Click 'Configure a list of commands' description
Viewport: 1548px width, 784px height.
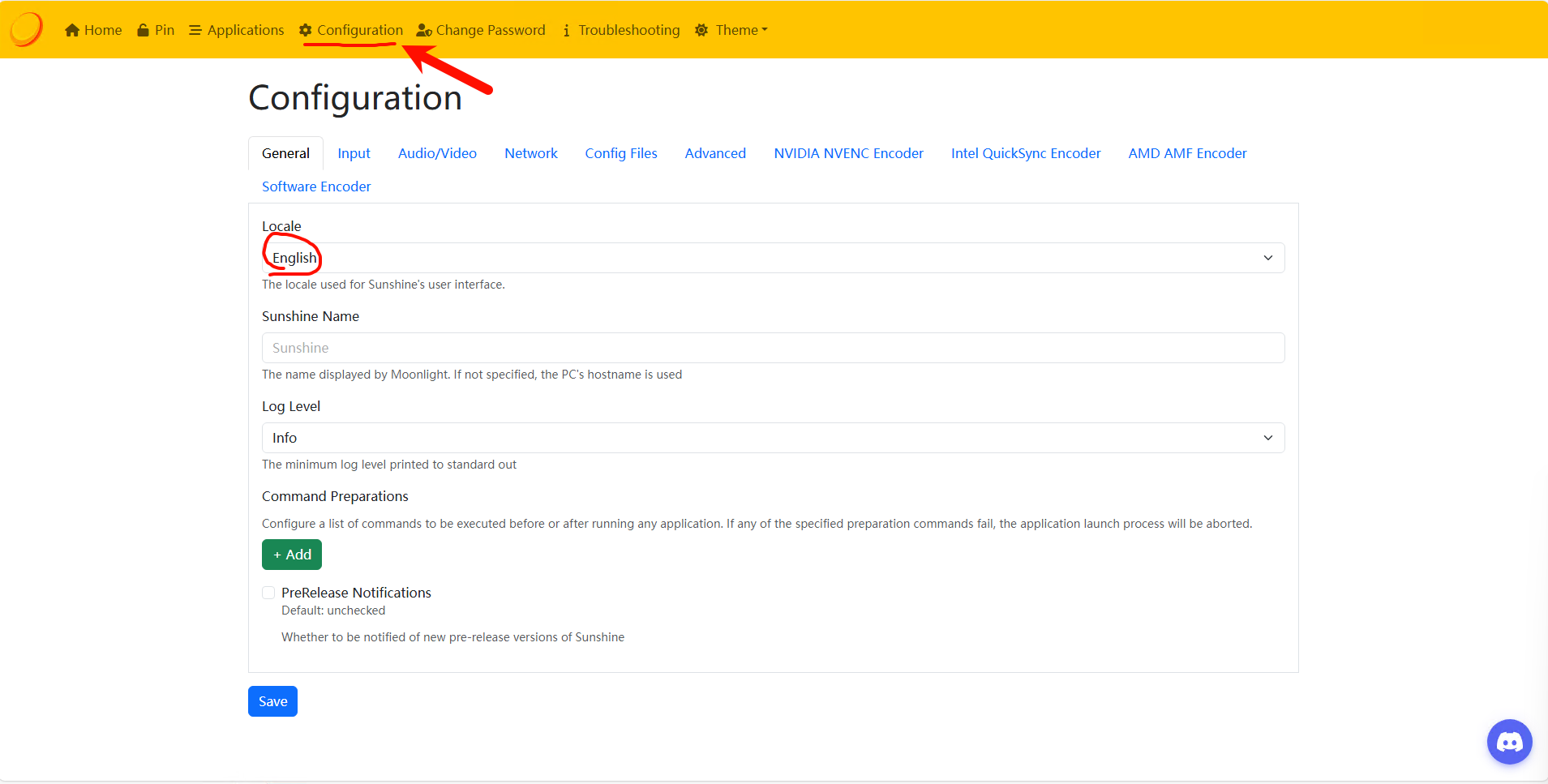pos(757,524)
